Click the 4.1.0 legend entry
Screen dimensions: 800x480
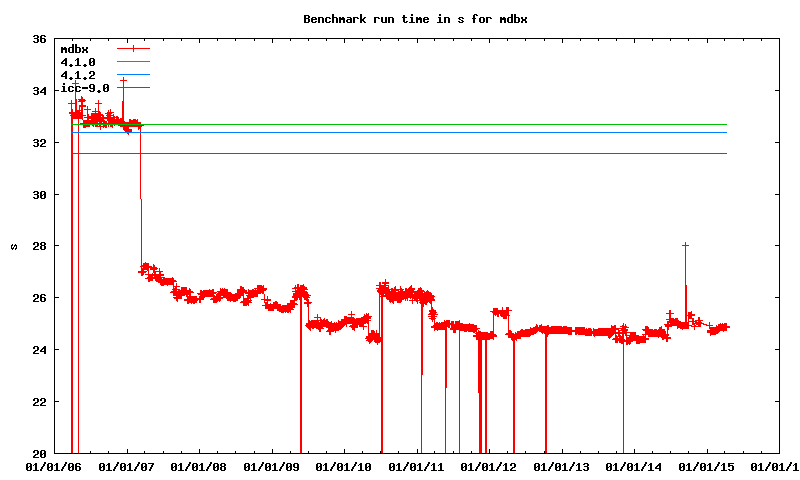[x=78, y=62]
